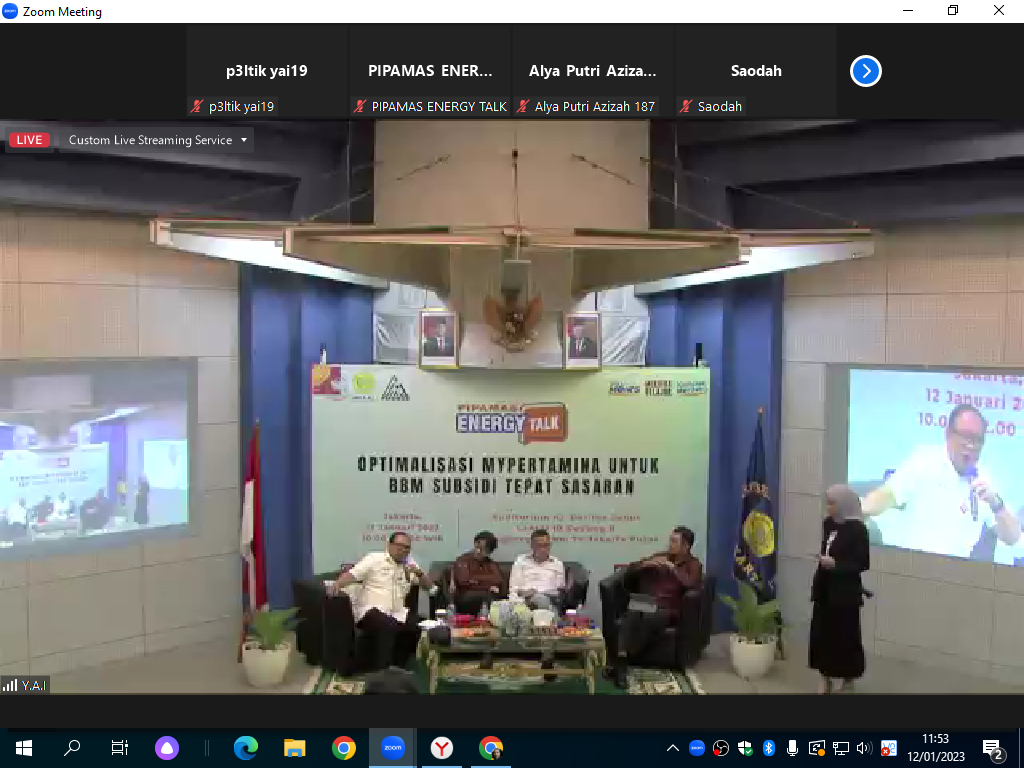Click muted mic icon beside p3ltik yai19
This screenshot has width=1024, height=768.
pyautogui.click(x=197, y=106)
